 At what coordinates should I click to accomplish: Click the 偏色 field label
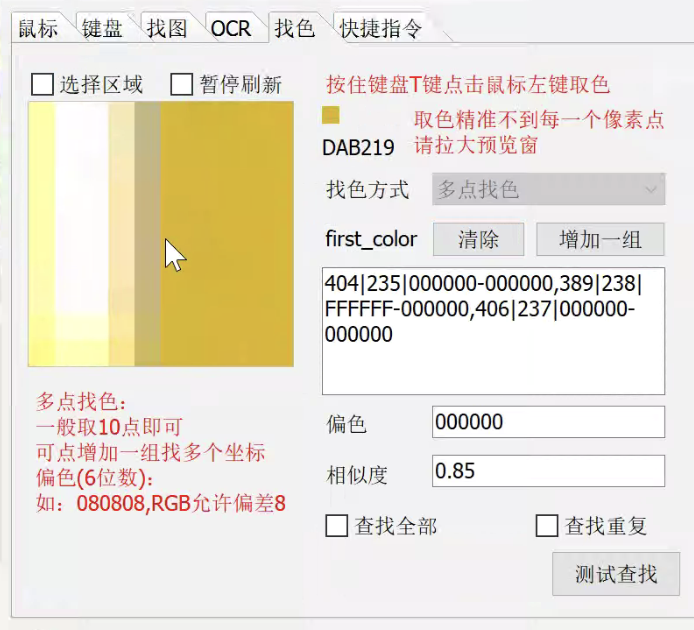click(346, 424)
